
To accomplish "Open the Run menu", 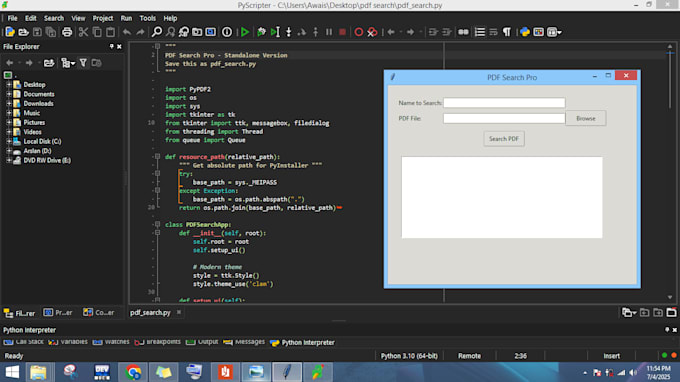I will tap(126, 18).
